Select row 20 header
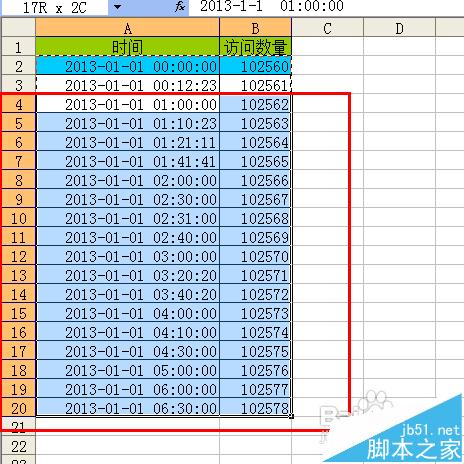464x464 pixels. (x=18, y=408)
